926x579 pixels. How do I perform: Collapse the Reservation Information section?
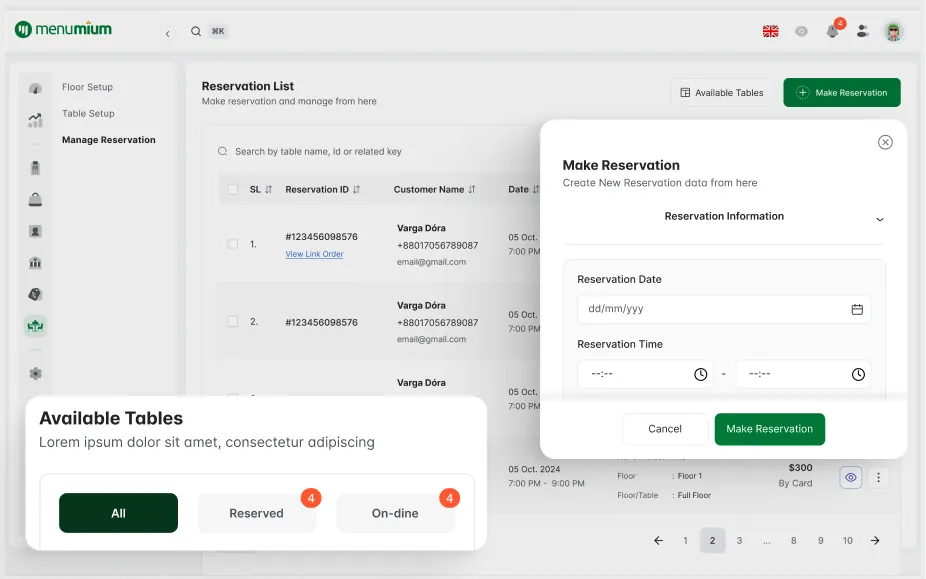[880, 217]
